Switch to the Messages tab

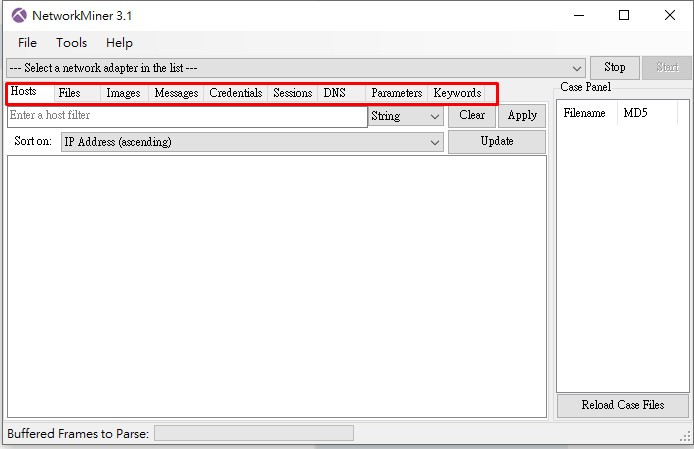tap(176, 93)
